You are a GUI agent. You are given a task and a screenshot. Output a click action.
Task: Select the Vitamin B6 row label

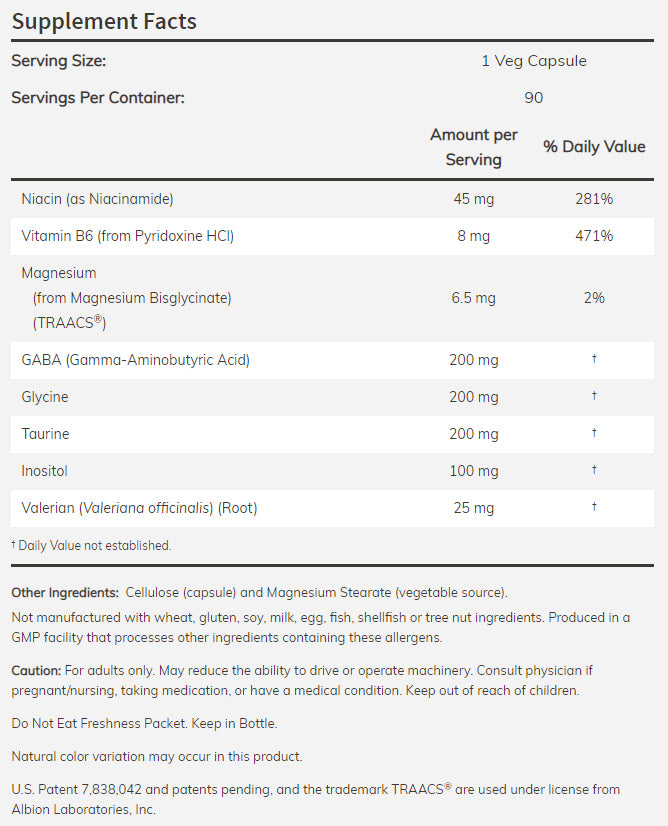click(127, 236)
